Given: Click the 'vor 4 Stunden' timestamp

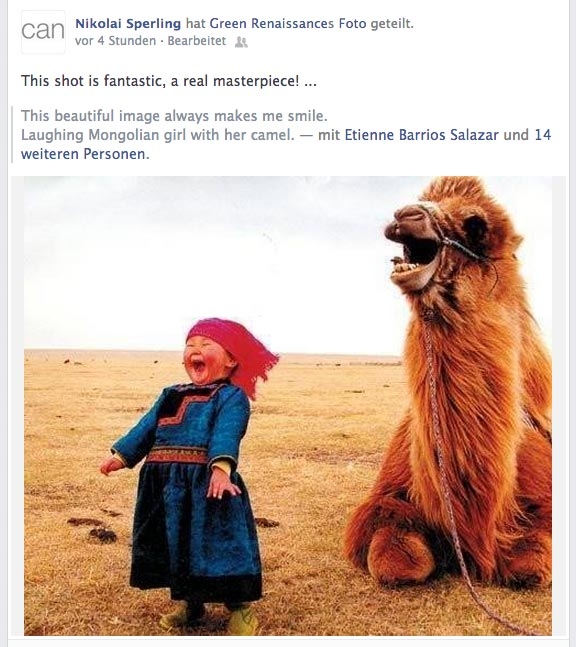Looking at the screenshot, I should pyautogui.click(x=116, y=41).
